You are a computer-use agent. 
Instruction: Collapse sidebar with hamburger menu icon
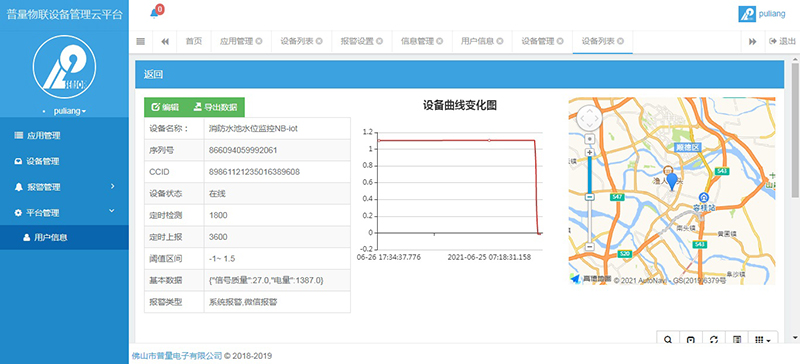coord(141,42)
